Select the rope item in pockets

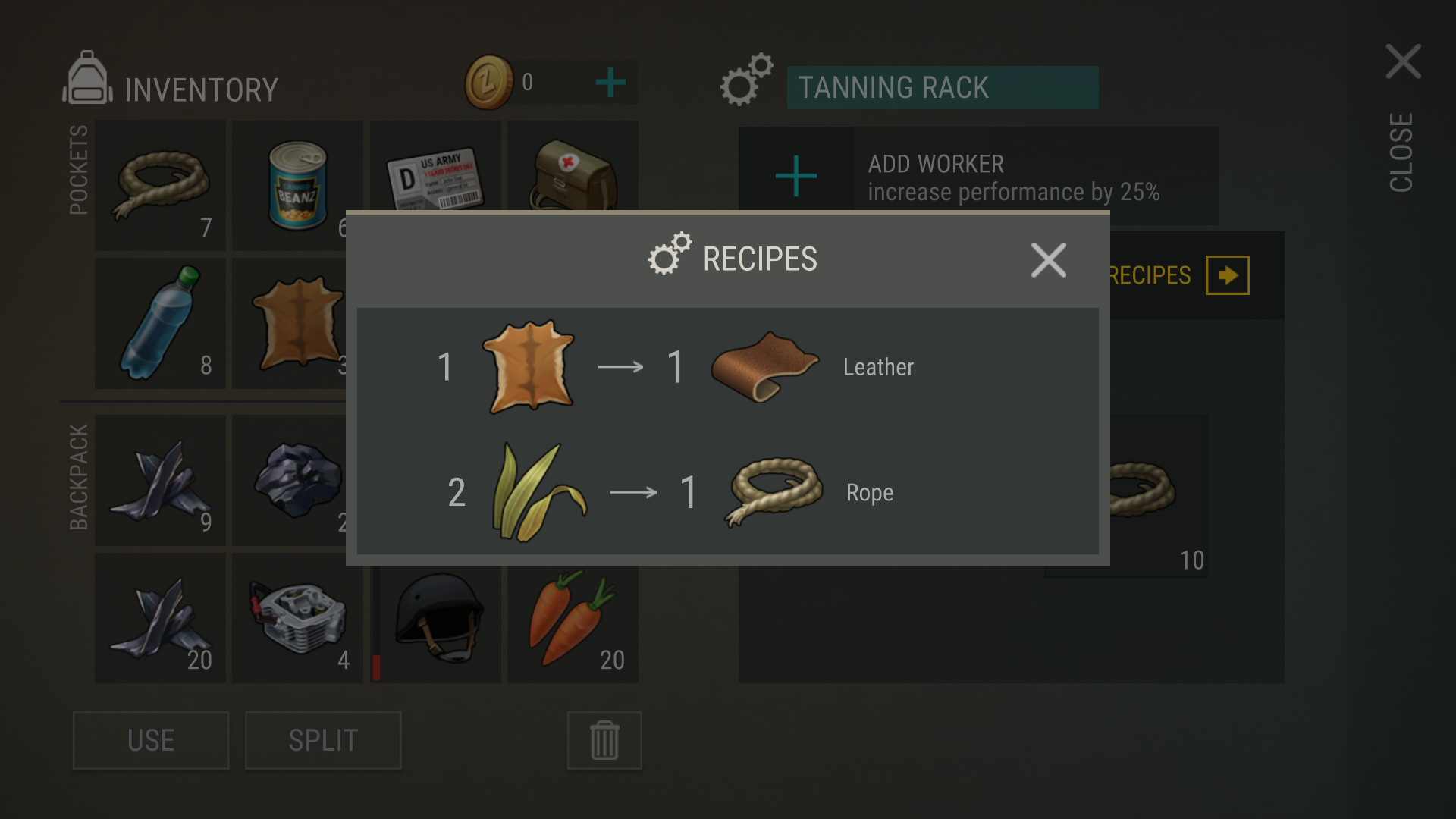160,186
